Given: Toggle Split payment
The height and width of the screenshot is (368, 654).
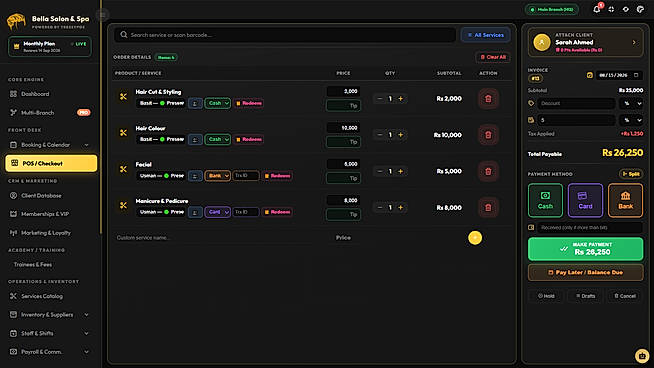Looking at the screenshot, I should pos(631,174).
